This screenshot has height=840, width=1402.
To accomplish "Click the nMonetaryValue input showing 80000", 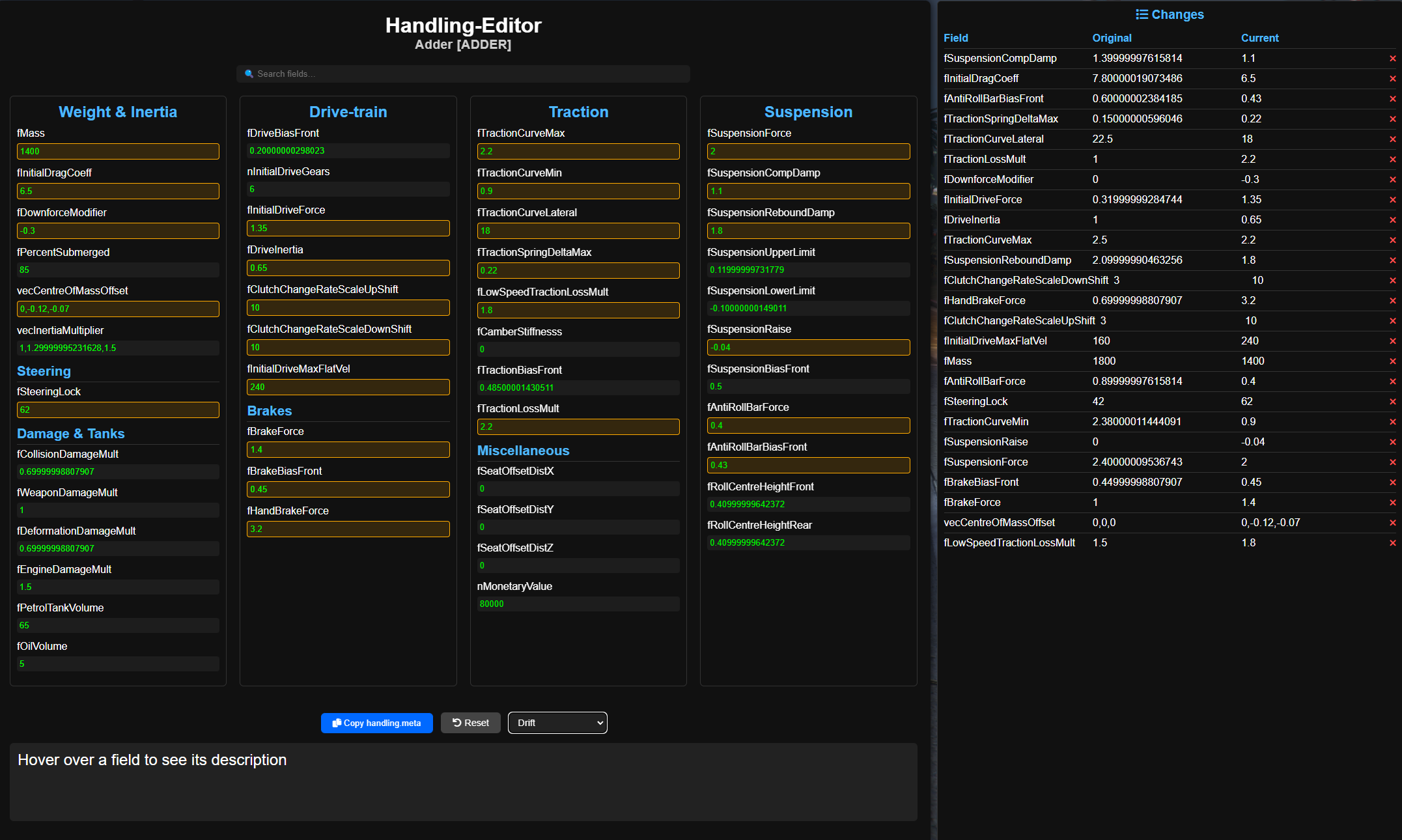I will pyautogui.click(x=578, y=604).
